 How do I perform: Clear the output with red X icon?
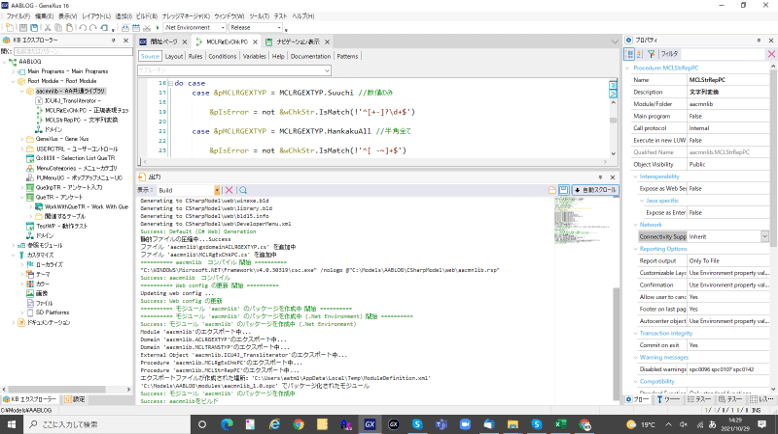tap(229, 190)
